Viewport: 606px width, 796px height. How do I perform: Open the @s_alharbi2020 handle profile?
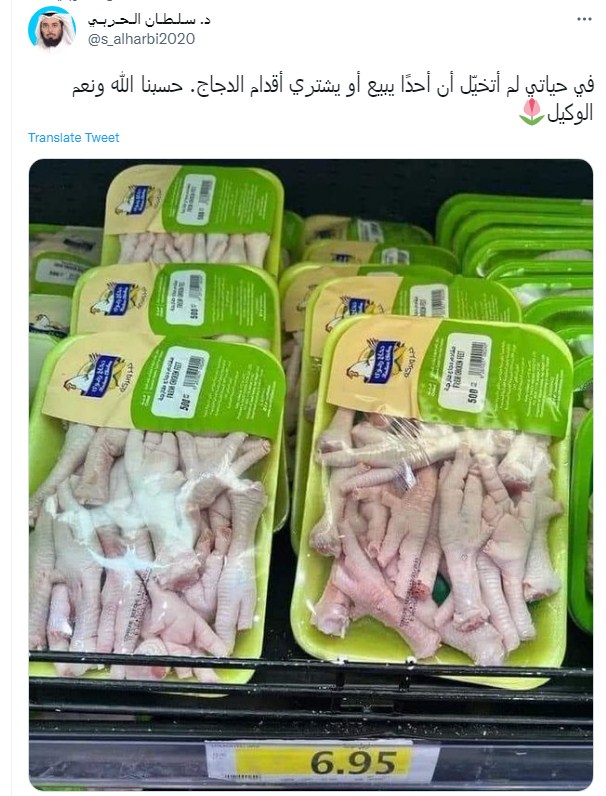coord(142,39)
